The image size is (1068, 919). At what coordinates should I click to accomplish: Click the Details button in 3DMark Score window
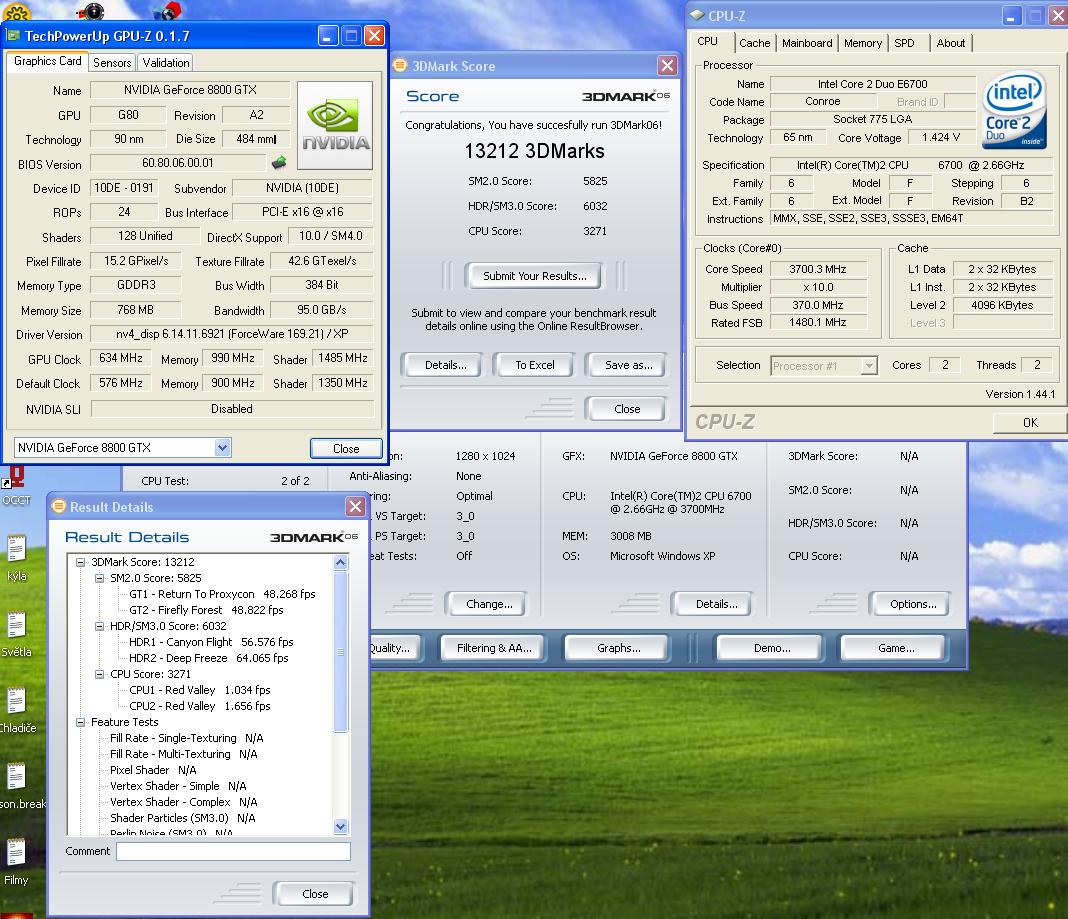tap(445, 365)
